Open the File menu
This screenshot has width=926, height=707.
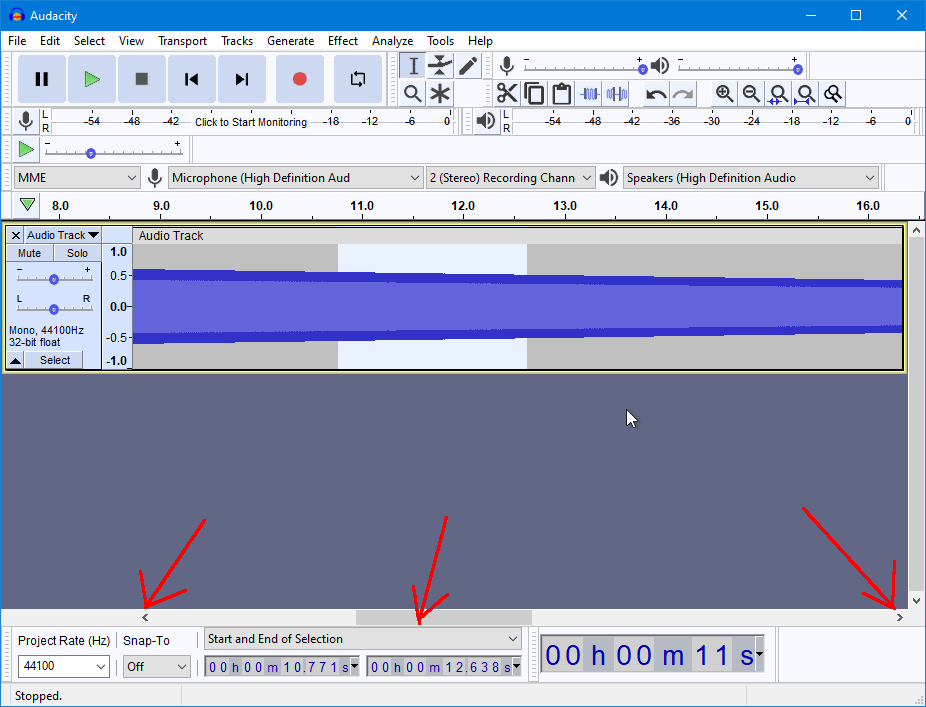(17, 41)
